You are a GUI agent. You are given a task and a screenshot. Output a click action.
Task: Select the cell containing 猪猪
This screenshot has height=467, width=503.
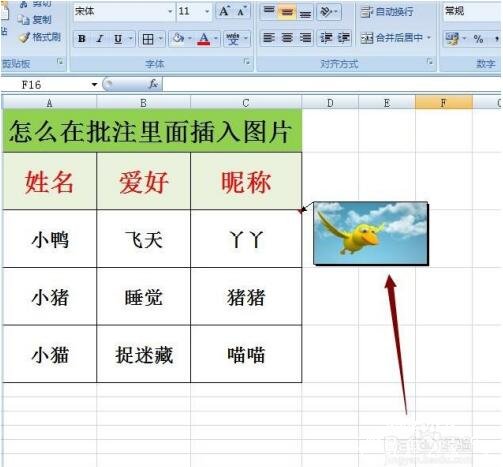pos(246,296)
